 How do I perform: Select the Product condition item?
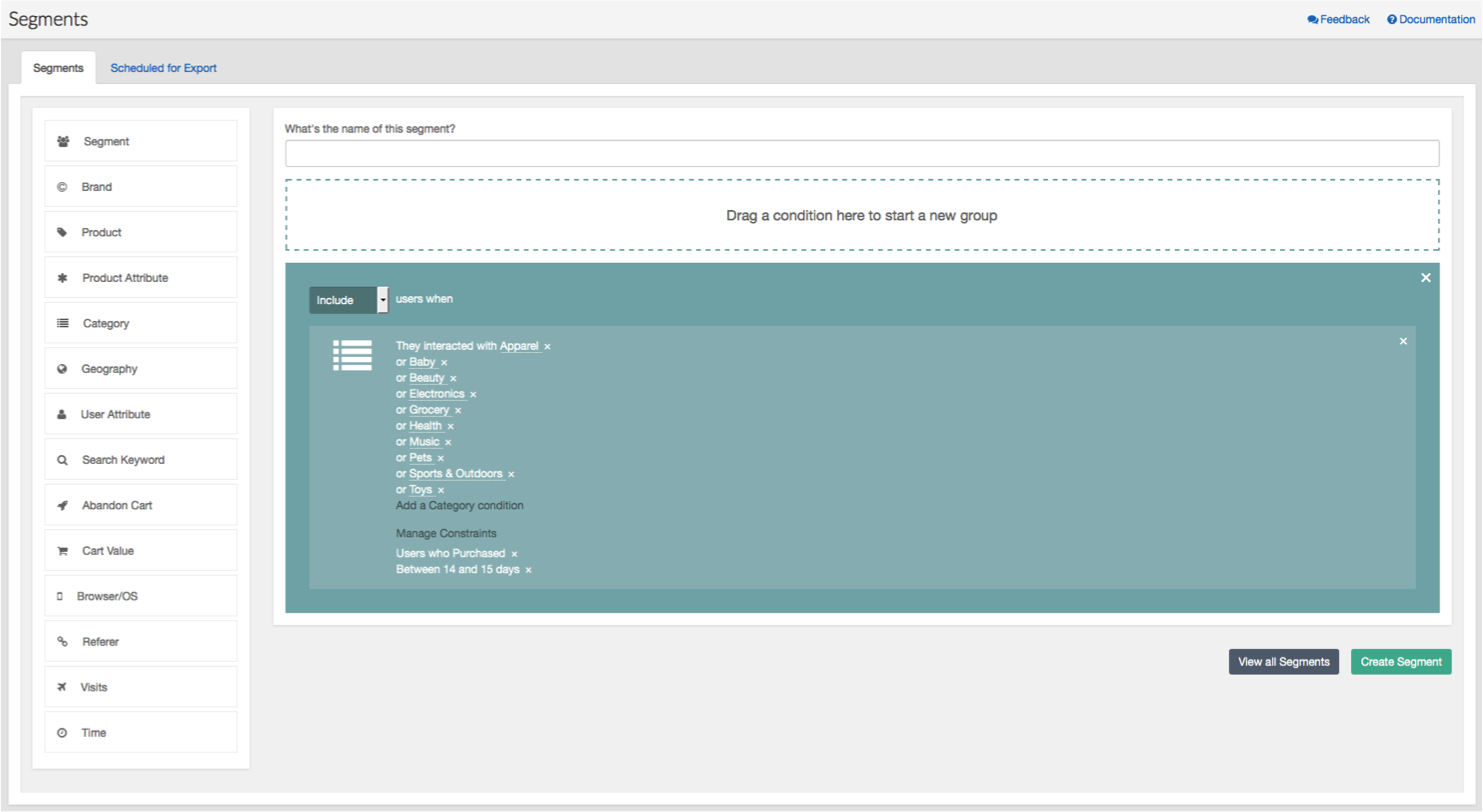[x=141, y=232]
